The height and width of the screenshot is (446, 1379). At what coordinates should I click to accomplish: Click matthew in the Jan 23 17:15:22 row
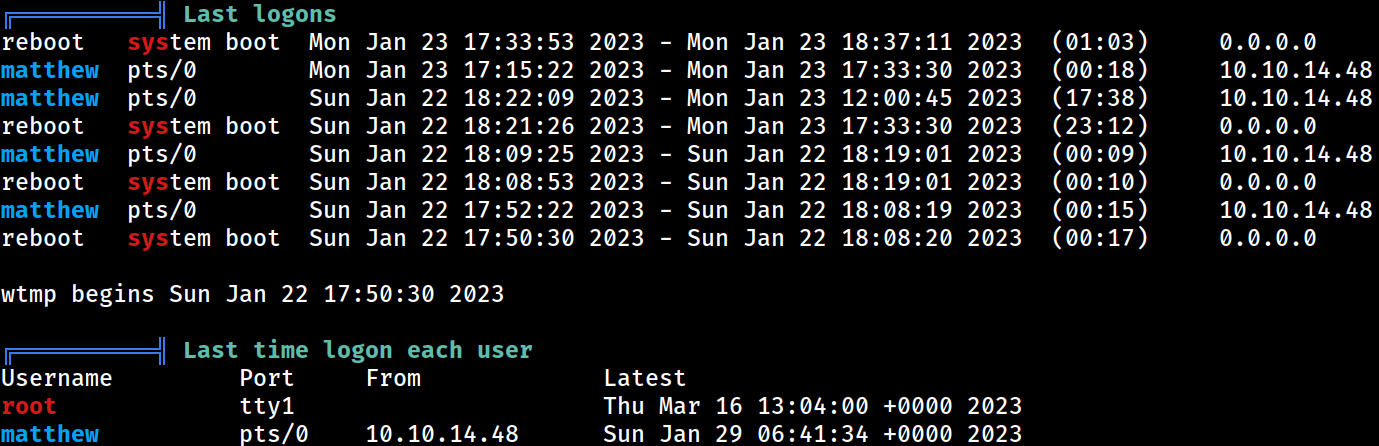click(x=50, y=70)
